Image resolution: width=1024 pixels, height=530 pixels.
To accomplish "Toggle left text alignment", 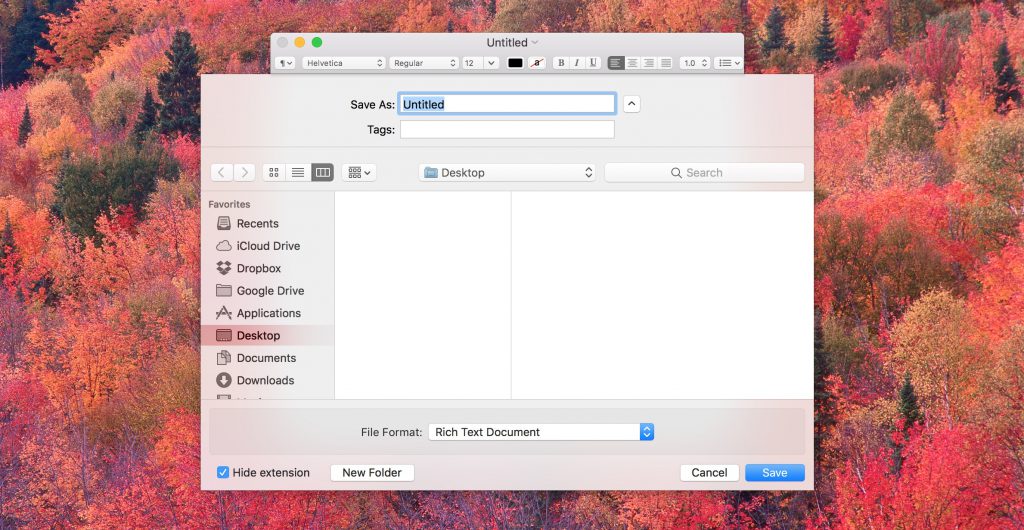I will [x=615, y=63].
